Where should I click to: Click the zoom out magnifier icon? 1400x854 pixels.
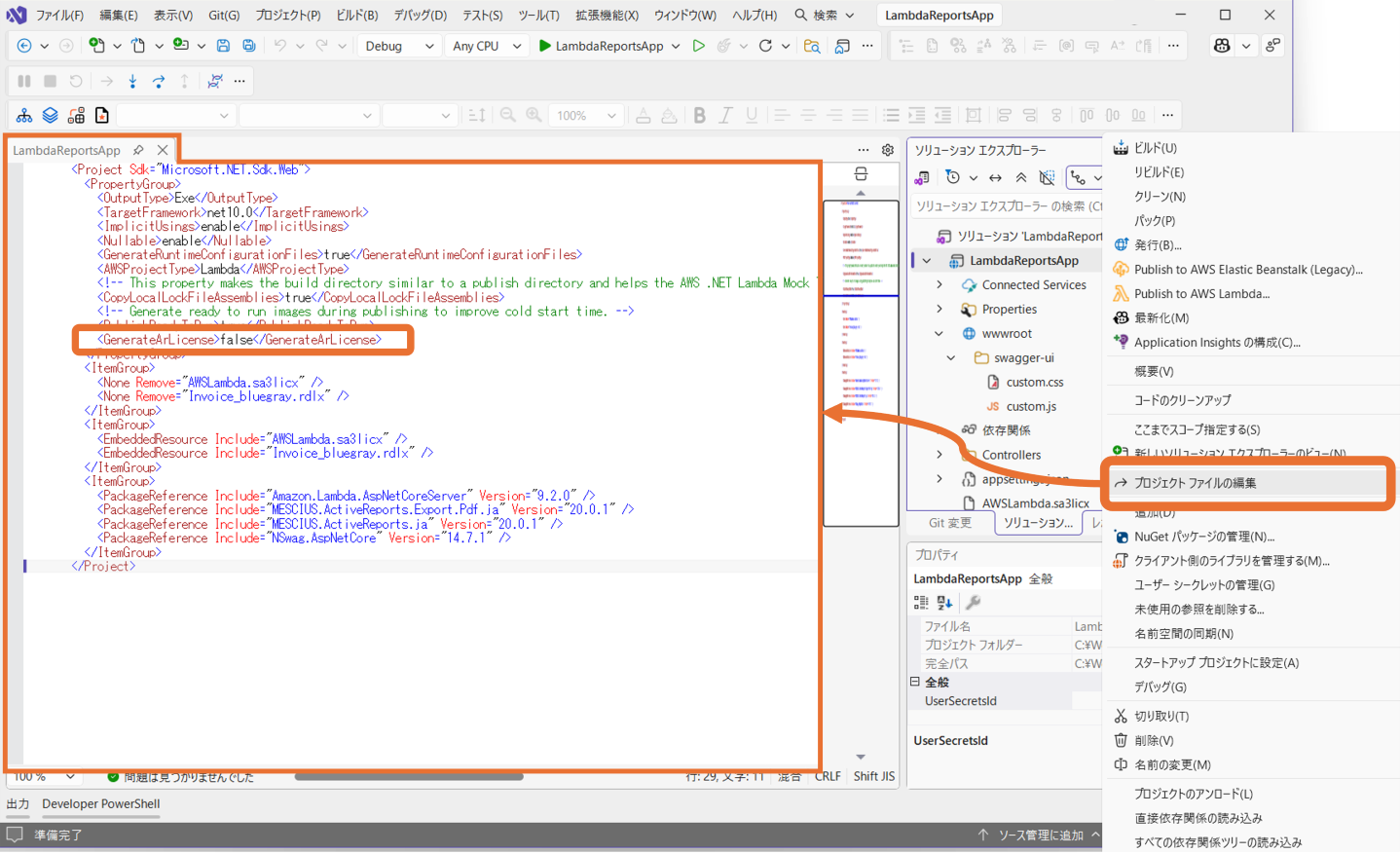507,115
